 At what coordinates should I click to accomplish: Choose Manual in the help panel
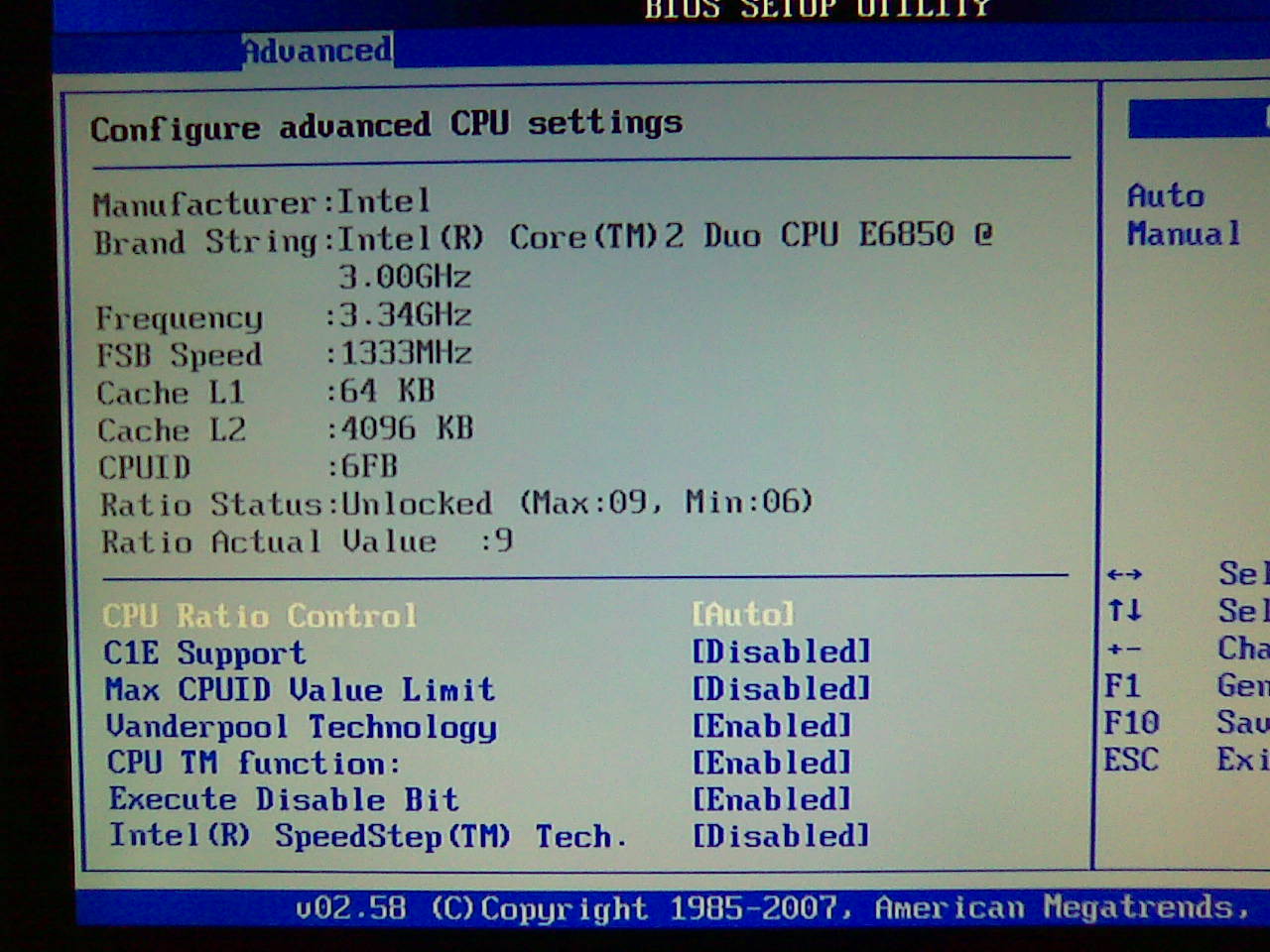point(1184,234)
